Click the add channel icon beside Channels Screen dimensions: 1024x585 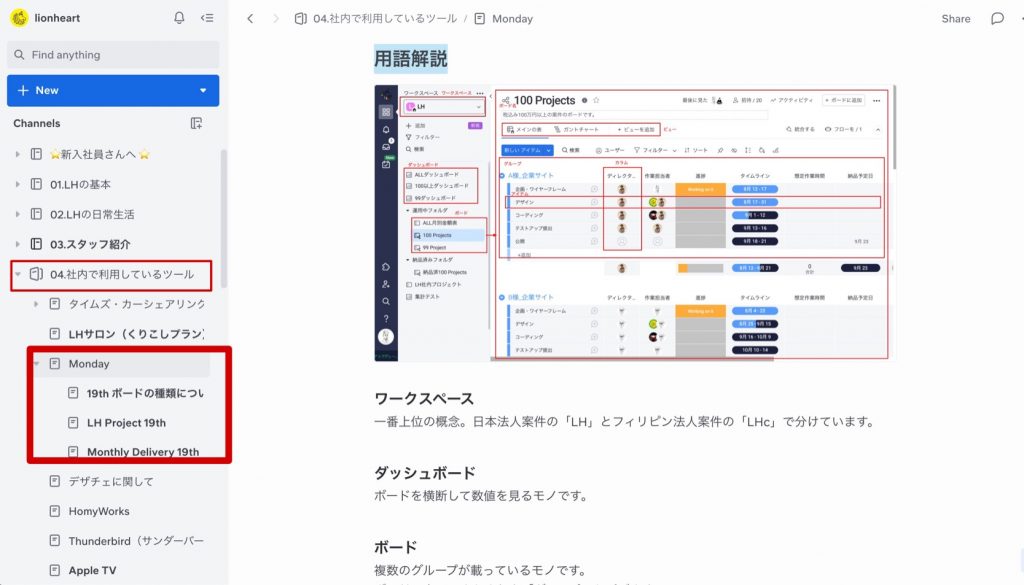pyautogui.click(x=196, y=123)
